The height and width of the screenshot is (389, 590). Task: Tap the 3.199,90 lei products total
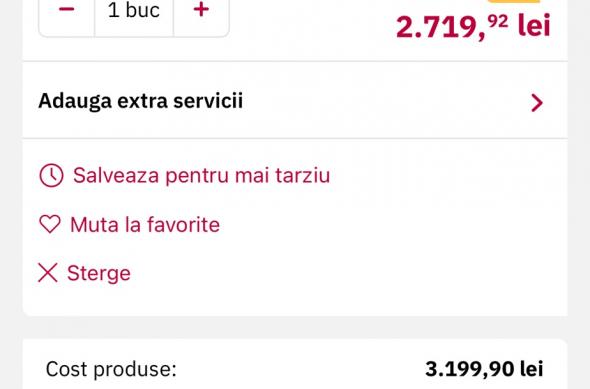pyautogui.click(x=484, y=369)
